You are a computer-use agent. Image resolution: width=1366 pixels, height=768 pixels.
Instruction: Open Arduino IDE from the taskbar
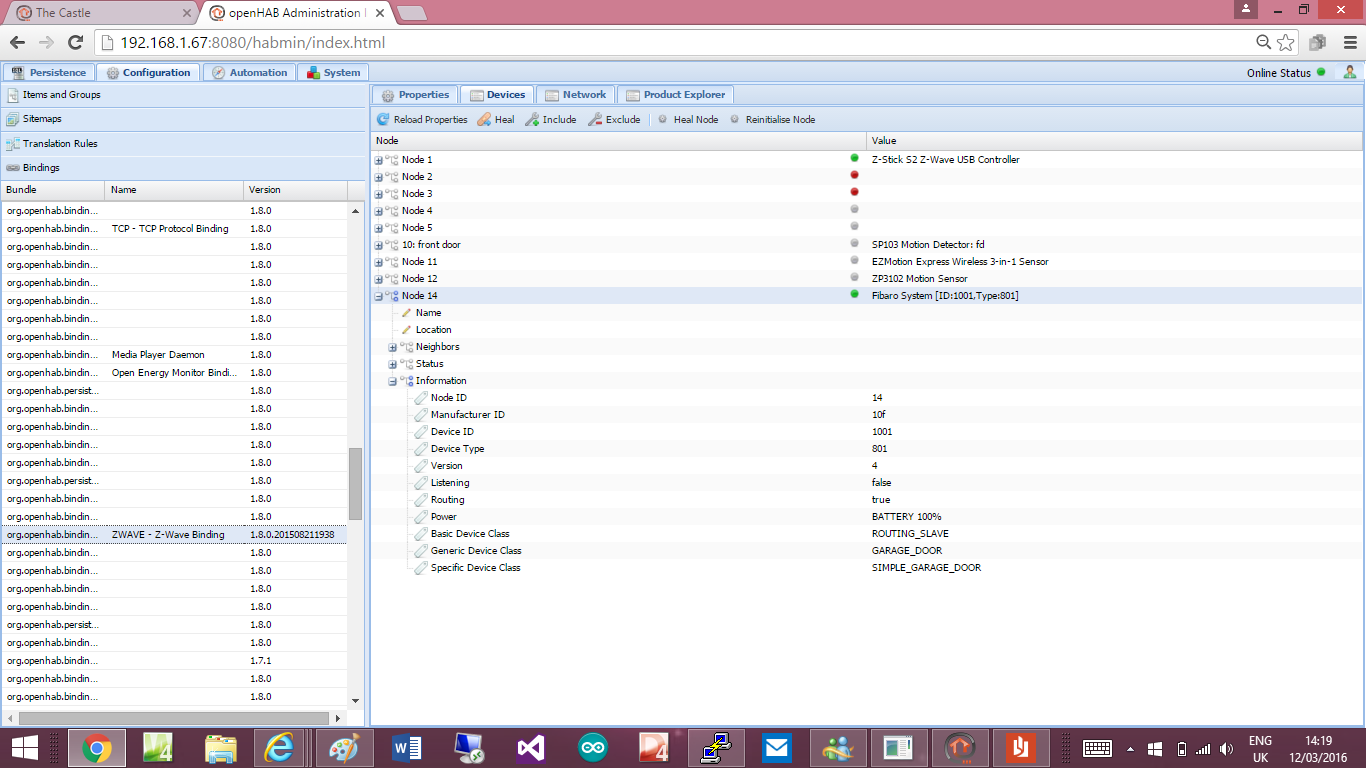tap(592, 748)
